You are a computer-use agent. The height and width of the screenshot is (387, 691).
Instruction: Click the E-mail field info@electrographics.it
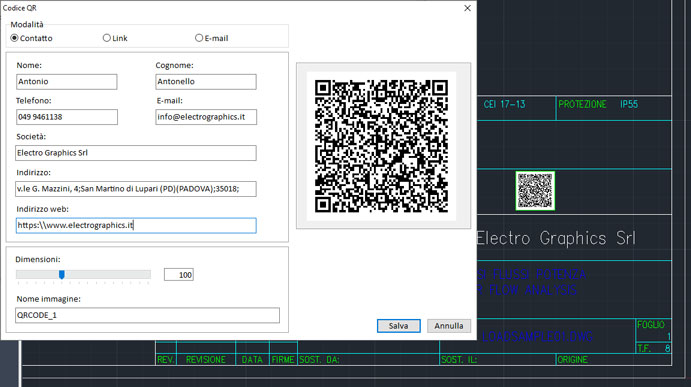pos(206,117)
